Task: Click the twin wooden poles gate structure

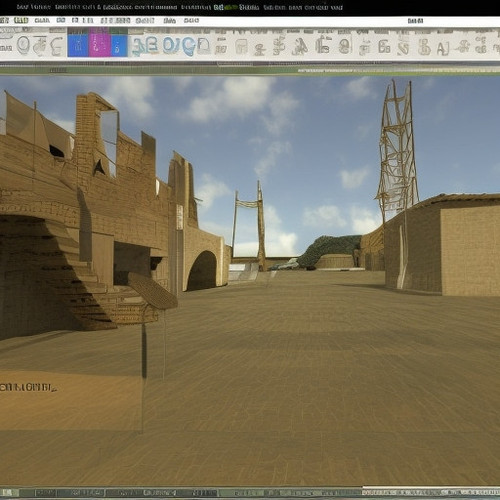Action: (x=249, y=225)
